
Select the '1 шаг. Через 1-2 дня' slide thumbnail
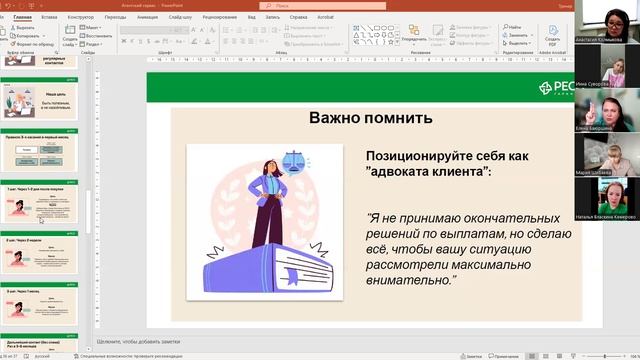pyautogui.click(x=39, y=201)
